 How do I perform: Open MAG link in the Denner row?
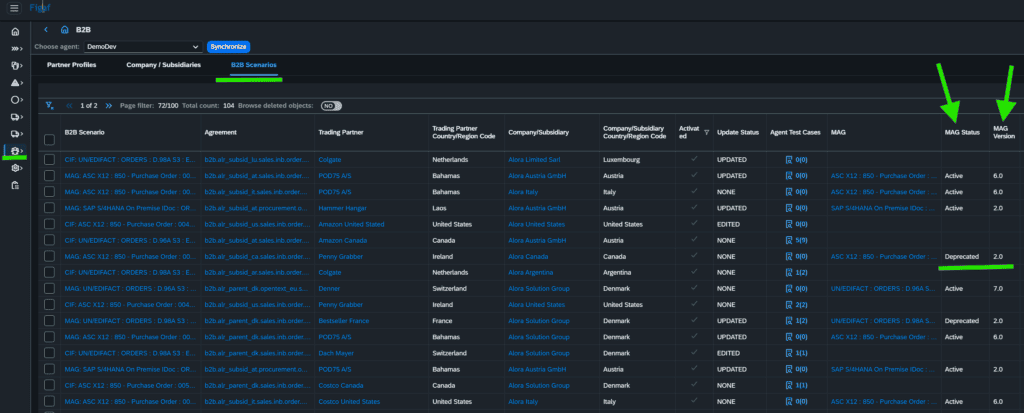[x=882, y=288]
